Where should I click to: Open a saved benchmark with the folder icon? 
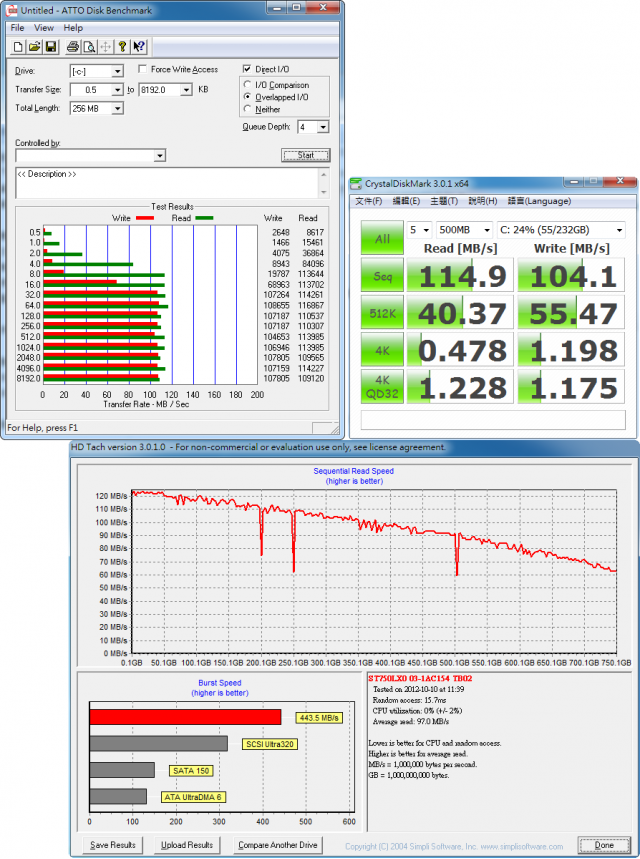pyautogui.click(x=35, y=47)
